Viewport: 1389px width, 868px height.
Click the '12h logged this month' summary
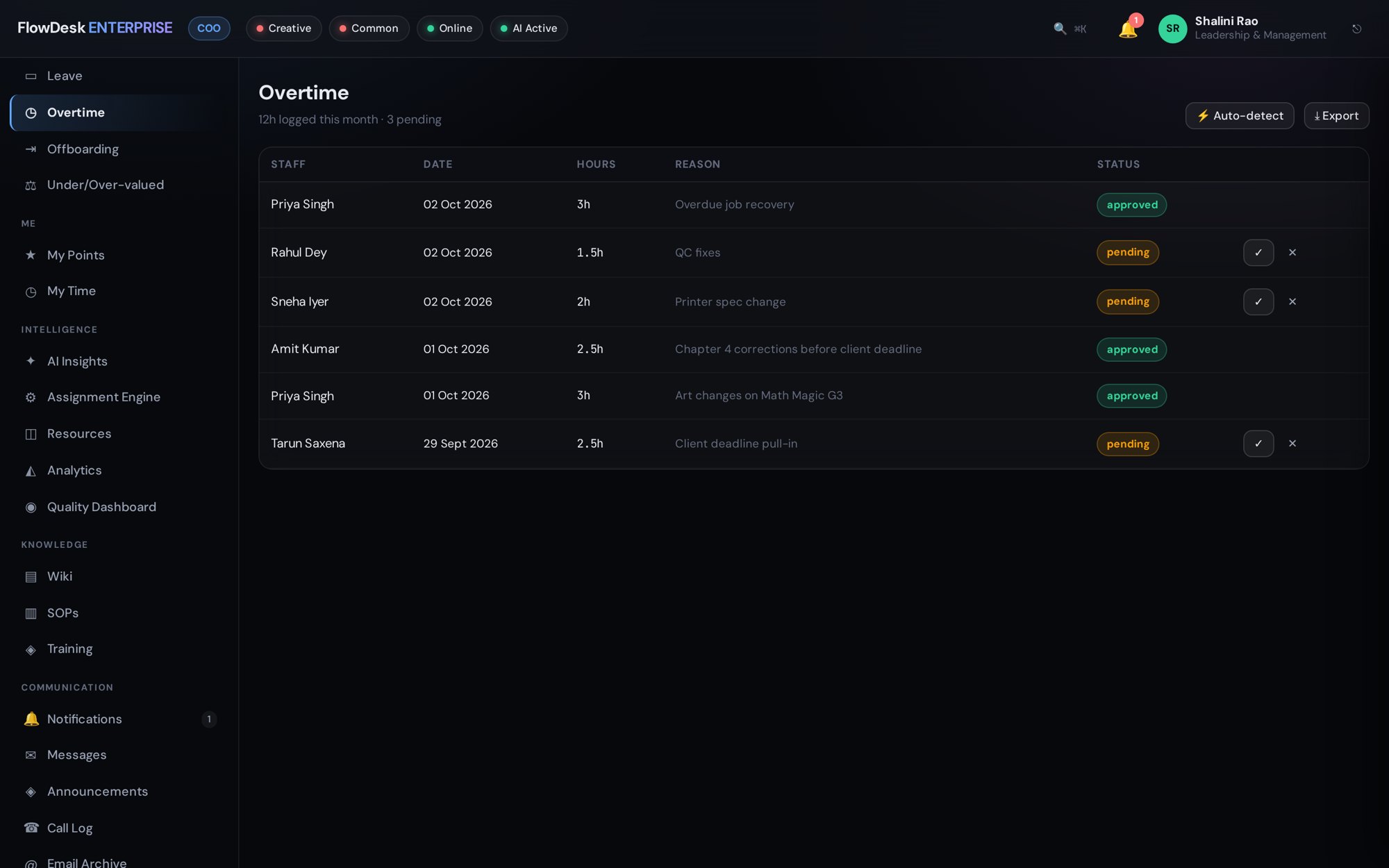point(318,119)
